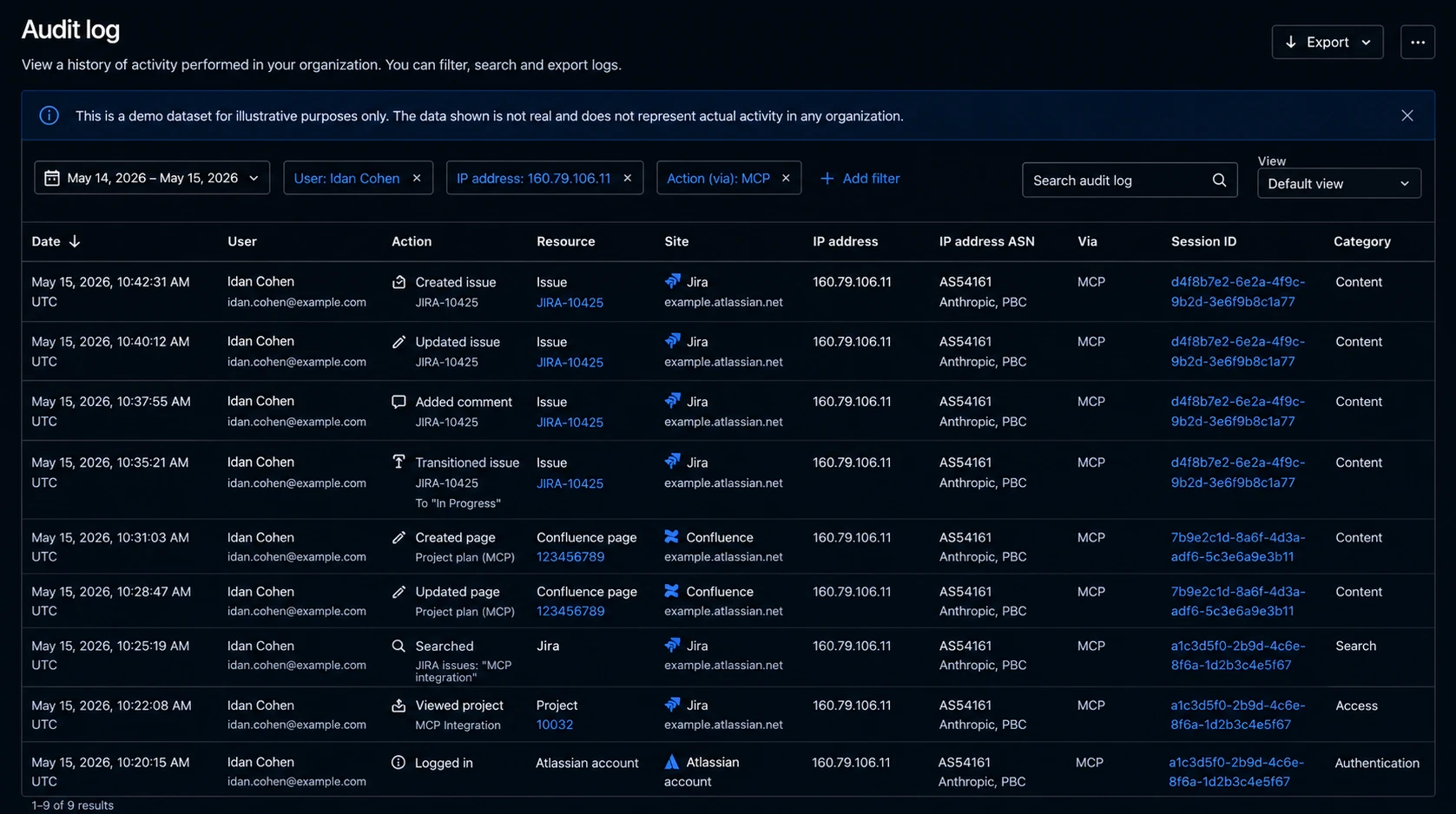Open project 10032 link
Viewport: 1456px width, 814px height.
point(555,725)
